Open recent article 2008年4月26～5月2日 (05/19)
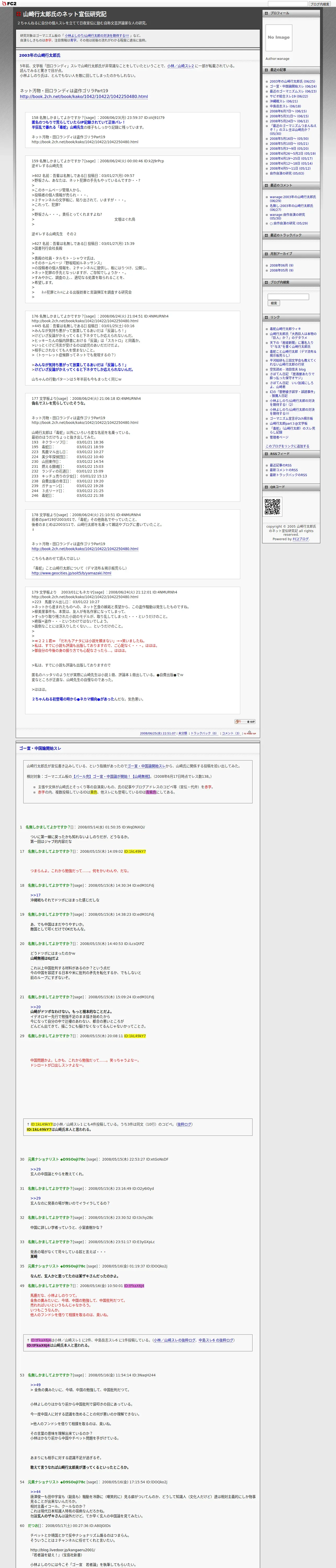The width and height of the screenshot is (336, 1568). (x=293, y=153)
